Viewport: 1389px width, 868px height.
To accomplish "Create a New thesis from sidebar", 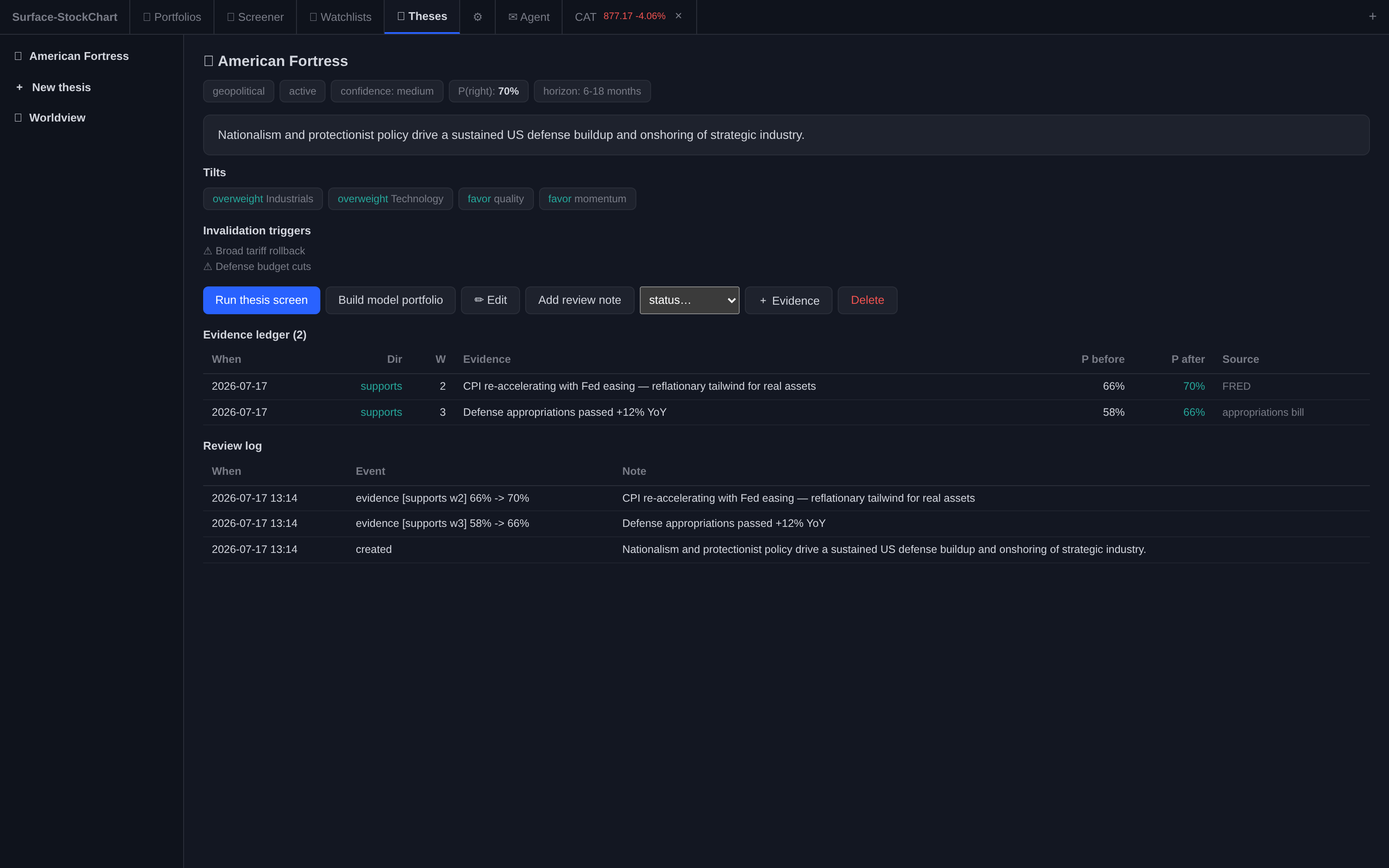I will (x=91, y=87).
